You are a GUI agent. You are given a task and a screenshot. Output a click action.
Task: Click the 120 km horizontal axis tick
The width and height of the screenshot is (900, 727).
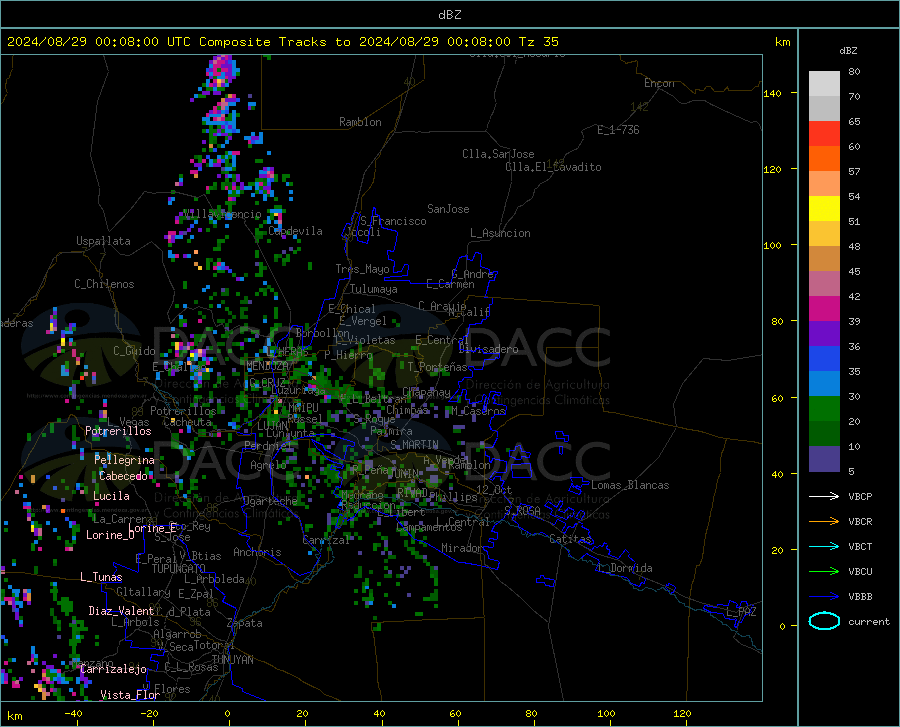(682, 713)
